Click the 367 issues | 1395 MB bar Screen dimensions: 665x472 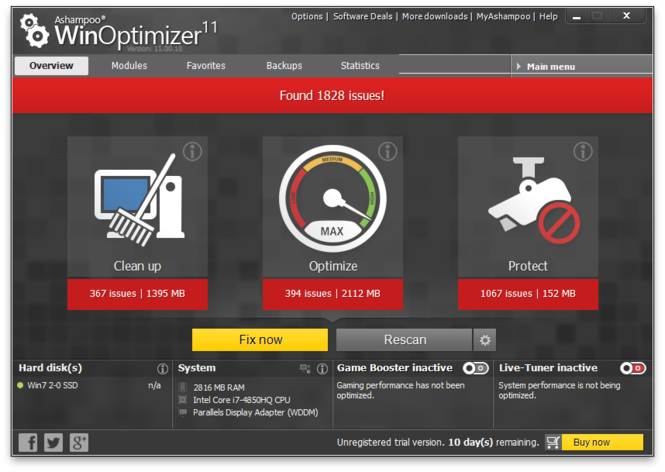click(x=137, y=294)
